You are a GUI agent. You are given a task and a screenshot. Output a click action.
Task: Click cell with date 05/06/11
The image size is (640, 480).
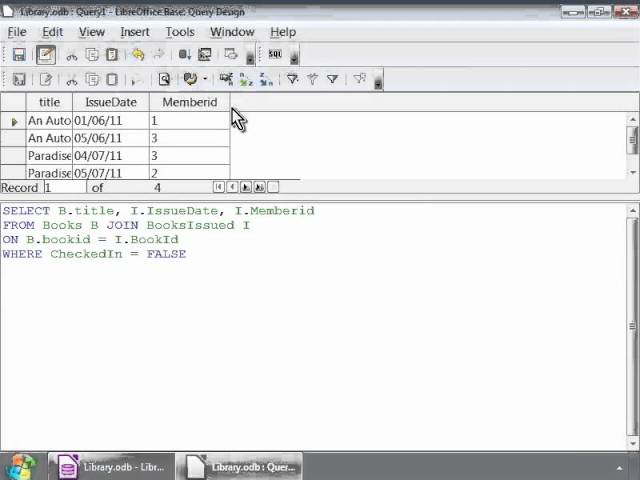point(111,138)
